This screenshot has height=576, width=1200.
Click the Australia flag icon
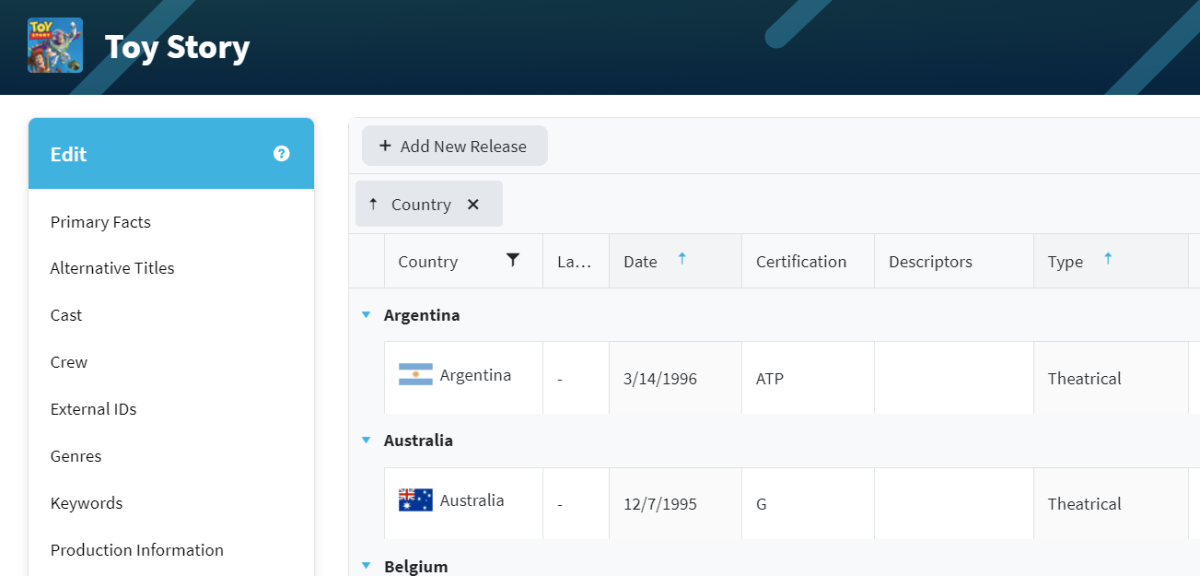point(415,500)
